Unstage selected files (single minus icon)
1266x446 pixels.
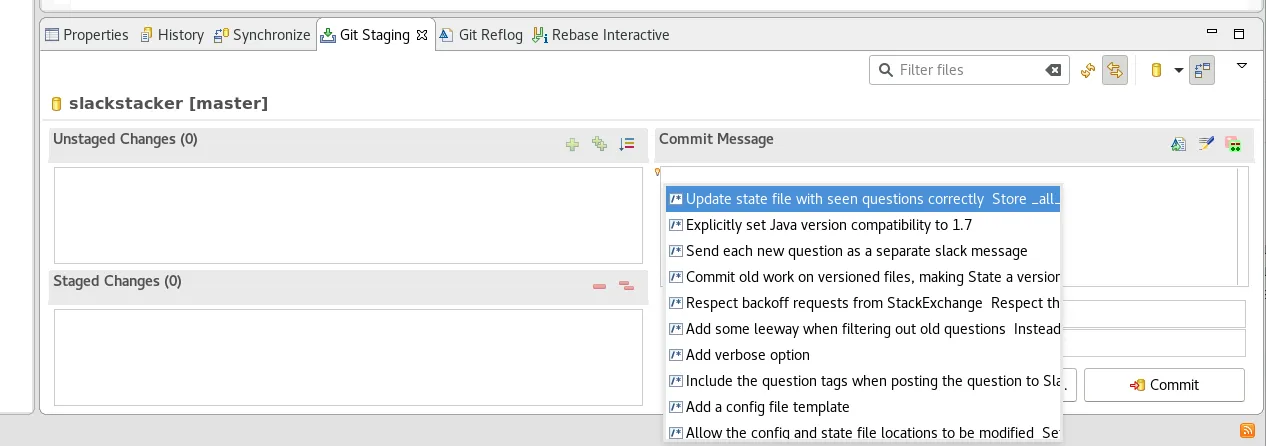[x=599, y=286]
